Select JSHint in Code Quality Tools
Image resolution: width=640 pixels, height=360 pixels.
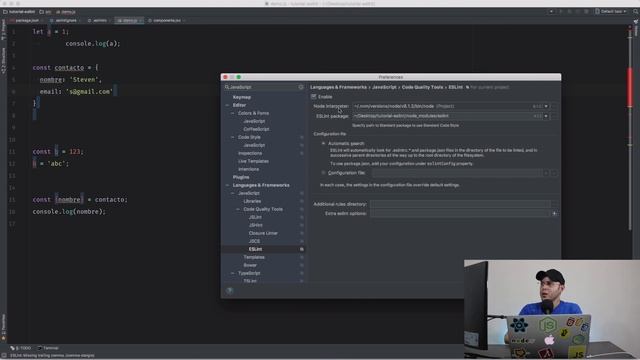click(256, 225)
